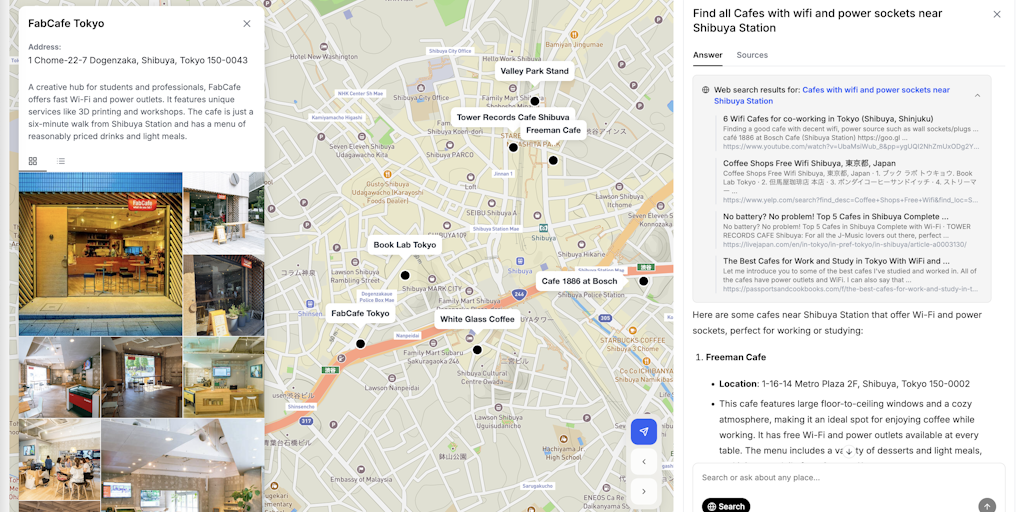This screenshot has height=512, width=1024.
Task: Switch to the Sources tab
Action: tap(752, 55)
